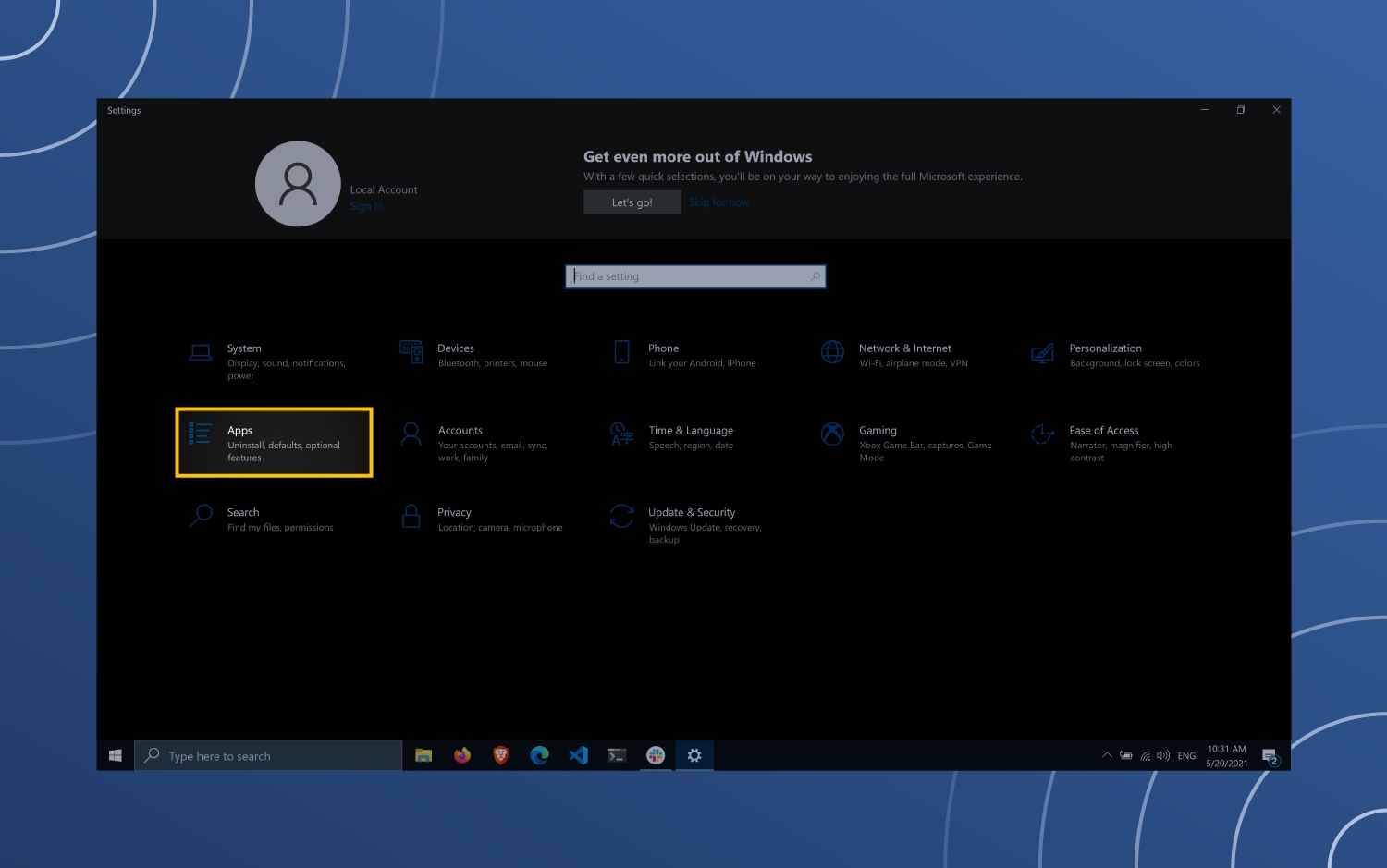Click 'Speech, region, date' description
This screenshot has height=868, width=1387.
(x=691, y=446)
